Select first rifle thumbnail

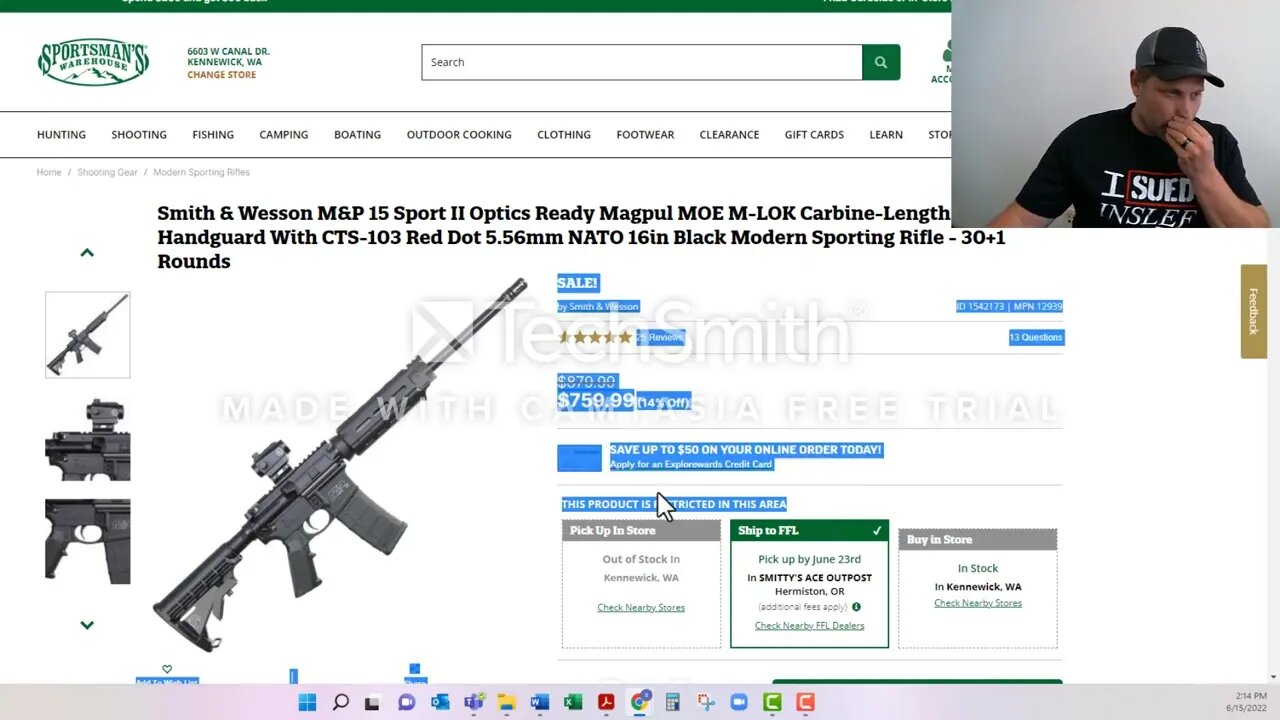(x=87, y=335)
